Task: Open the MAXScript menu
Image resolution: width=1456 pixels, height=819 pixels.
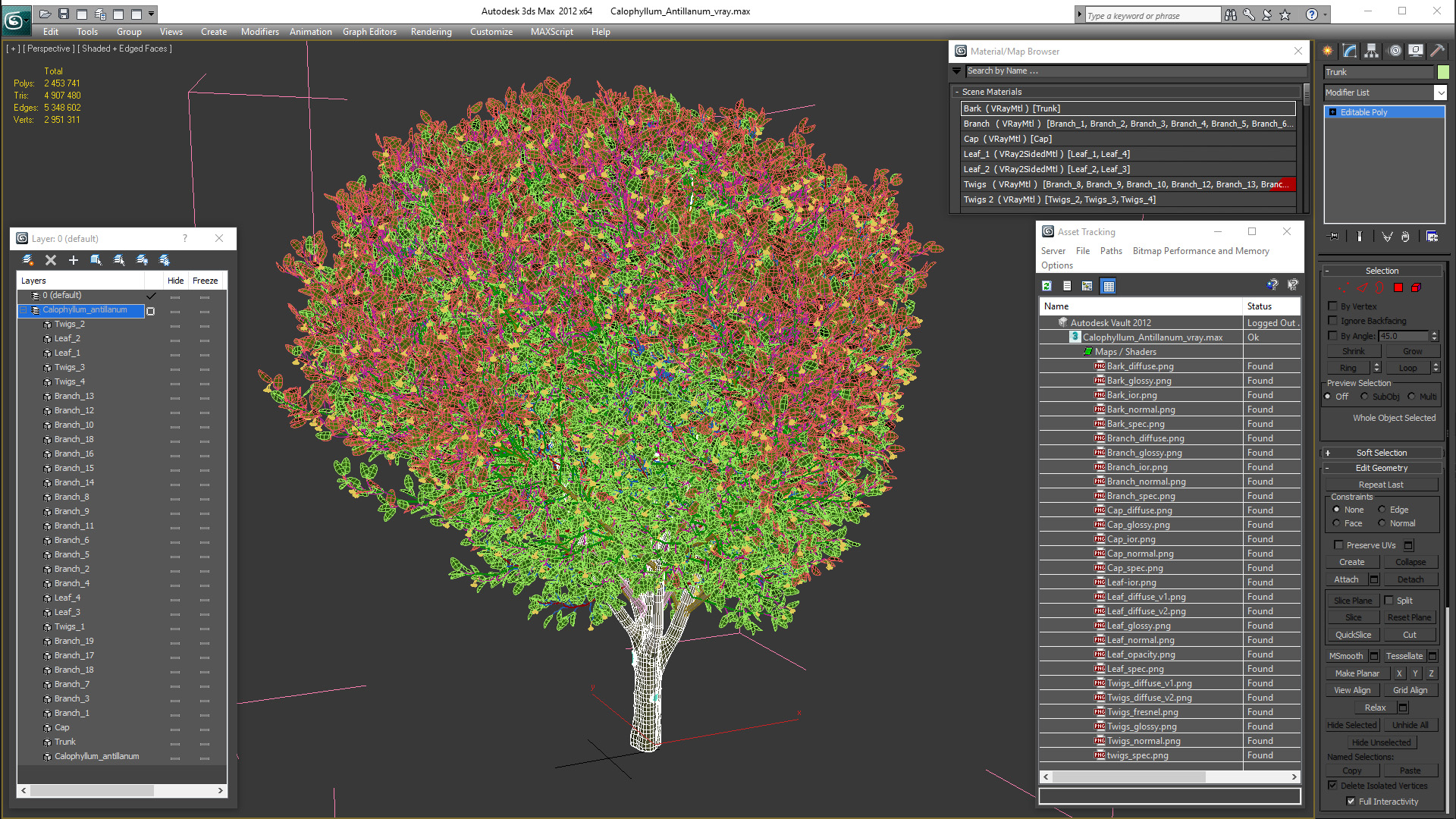Action: [x=551, y=32]
